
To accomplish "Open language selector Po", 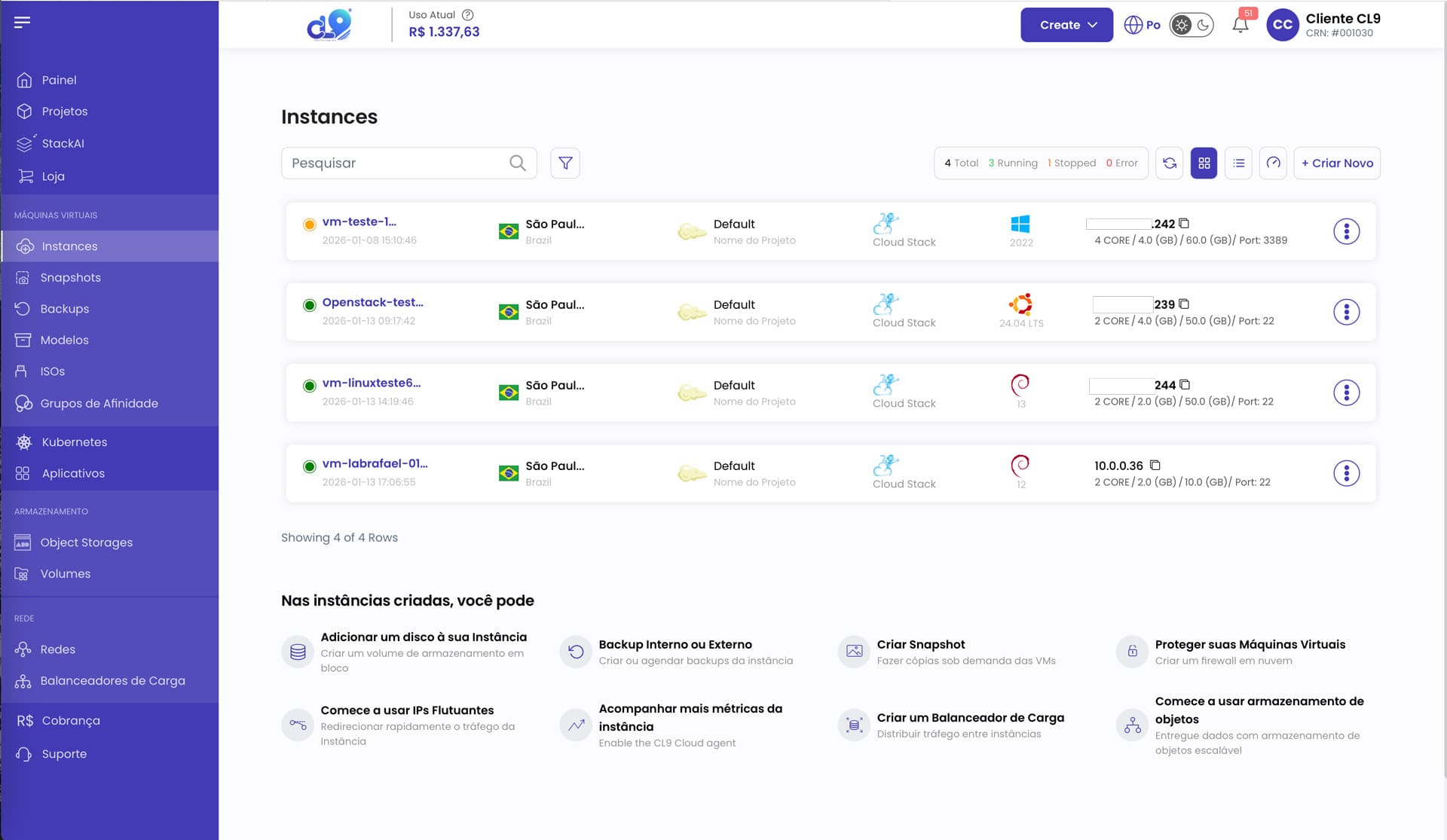I will [1142, 25].
